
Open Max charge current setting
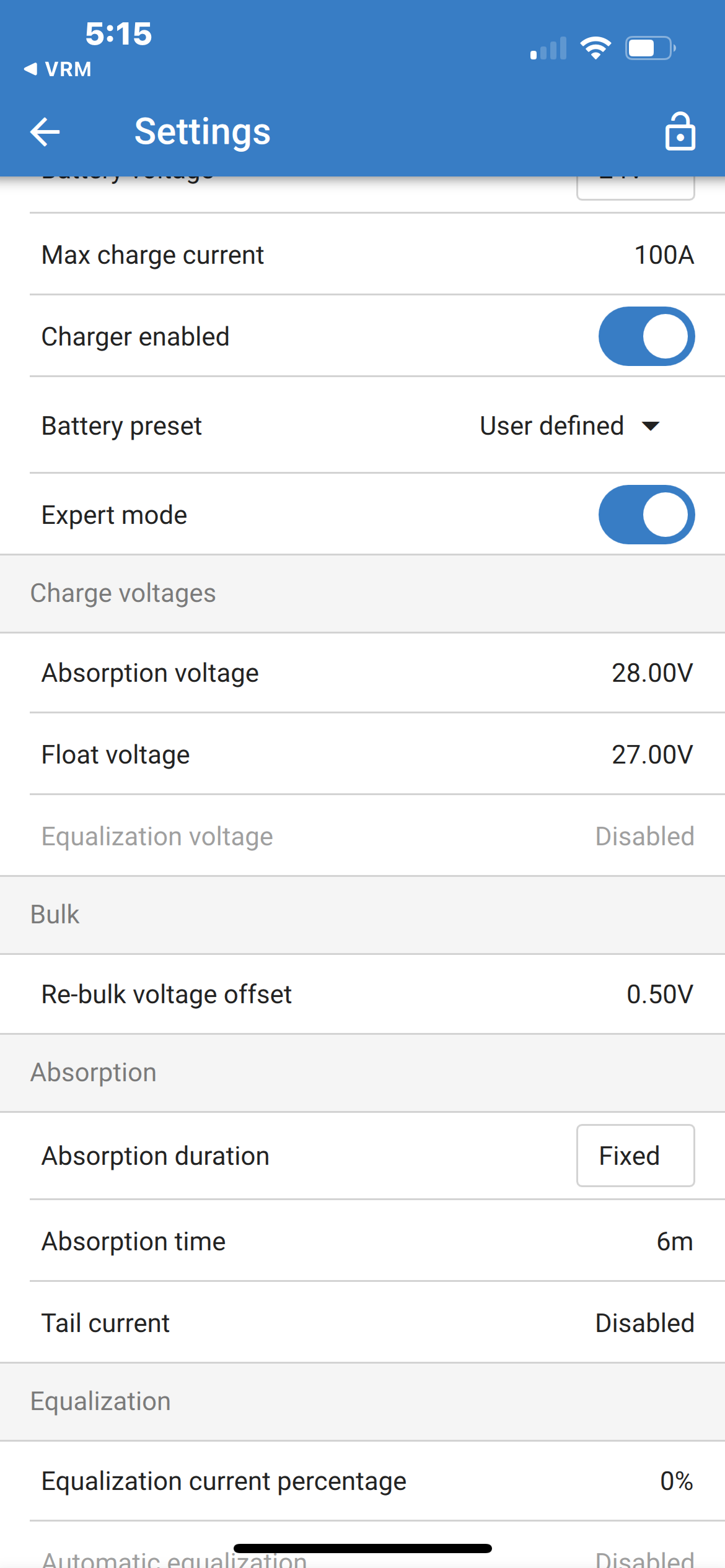(664, 255)
